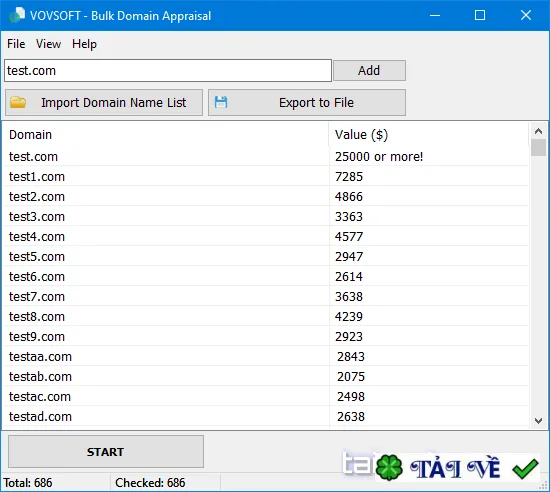Click the folder icon on Import button
550x492 pixels.
tap(18, 102)
